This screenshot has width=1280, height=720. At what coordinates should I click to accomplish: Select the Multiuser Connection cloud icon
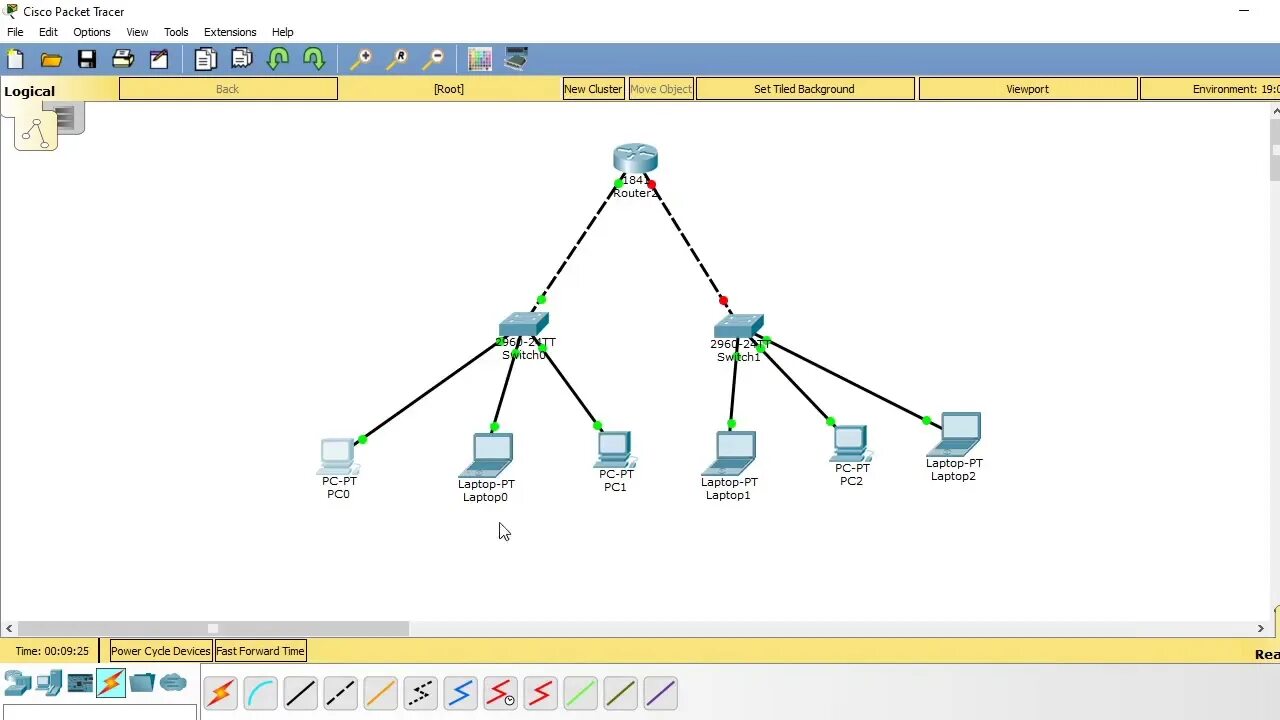[x=173, y=683]
